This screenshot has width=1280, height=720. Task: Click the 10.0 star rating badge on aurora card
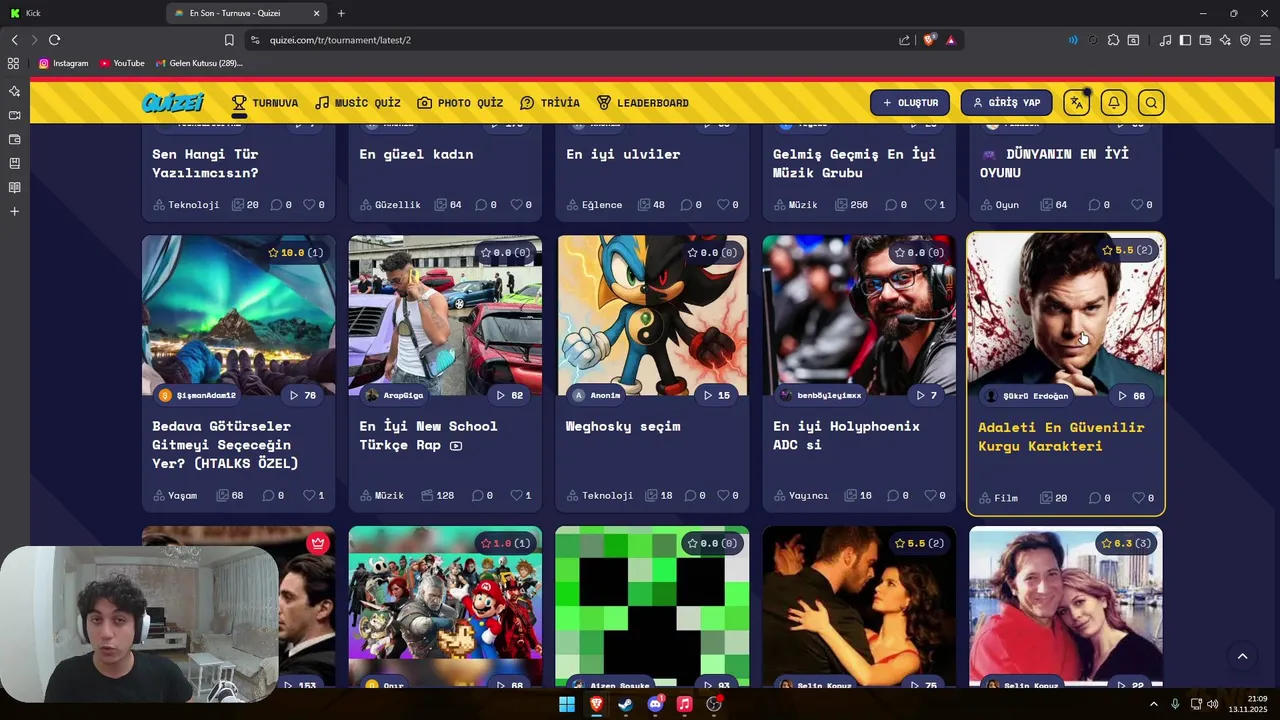[295, 253]
